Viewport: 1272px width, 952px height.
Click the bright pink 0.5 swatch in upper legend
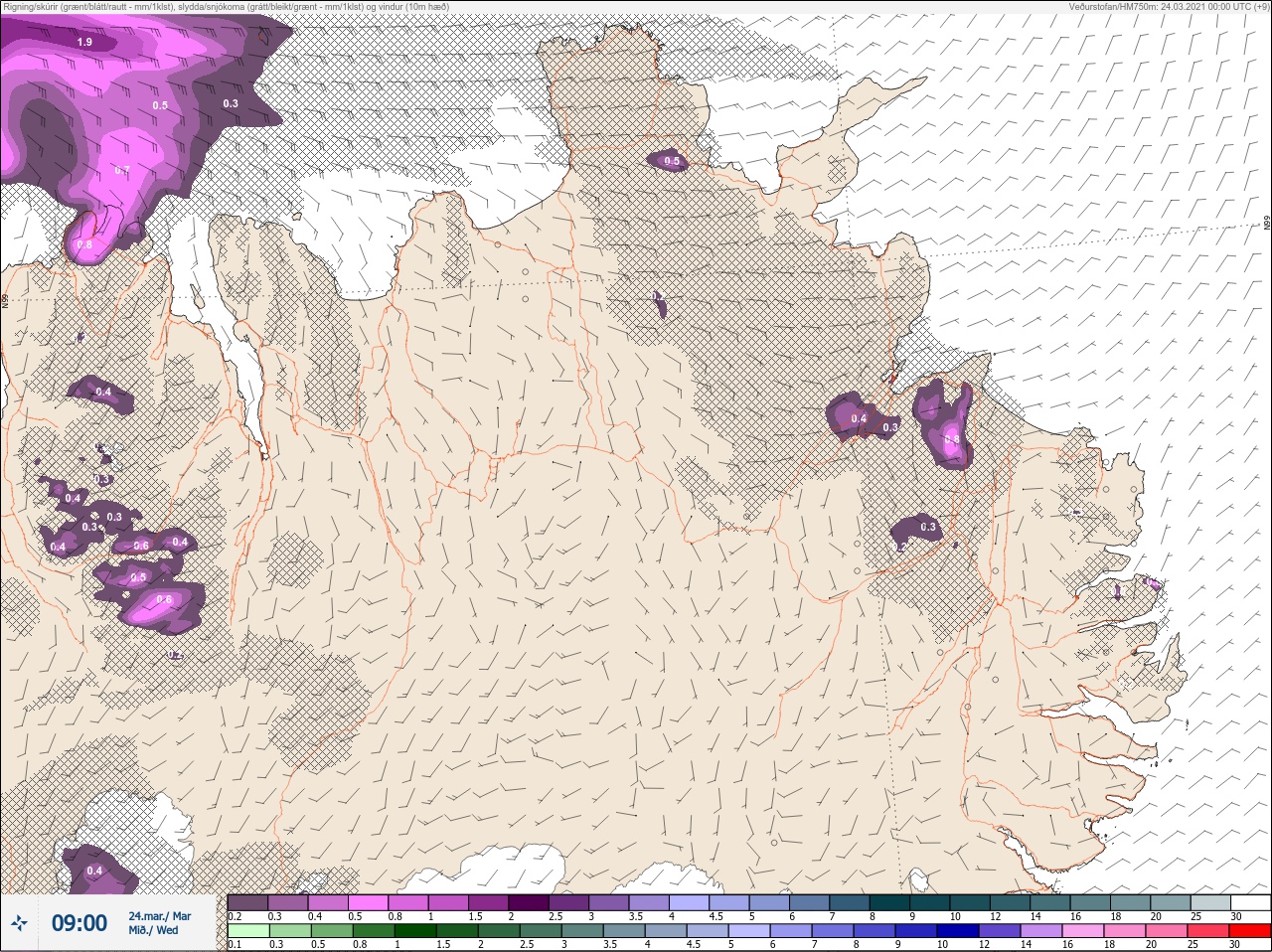[368, 902]
